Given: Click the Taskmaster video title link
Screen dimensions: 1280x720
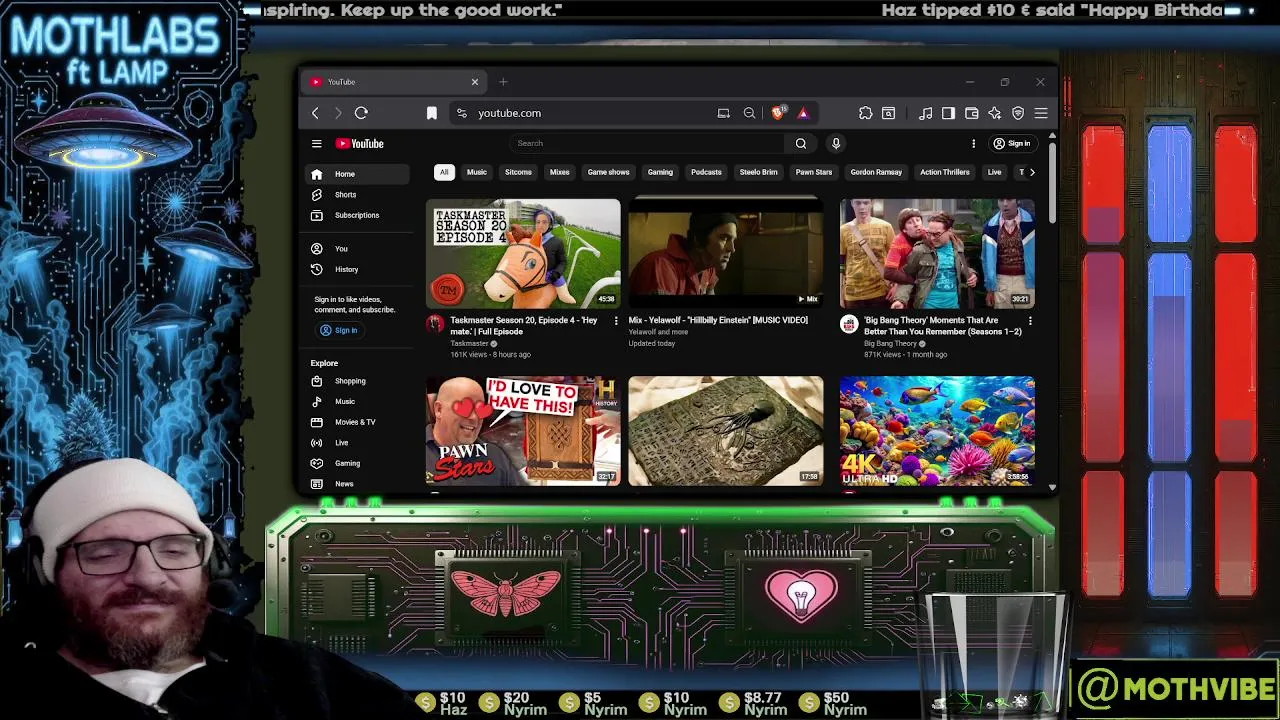Looking at the screenshot, I should coord(523,325).
